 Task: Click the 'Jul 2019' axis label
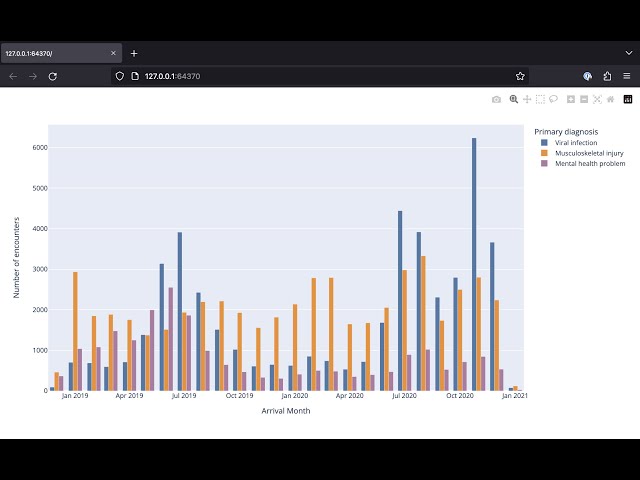pyautogui.click(x=184, y=396)
